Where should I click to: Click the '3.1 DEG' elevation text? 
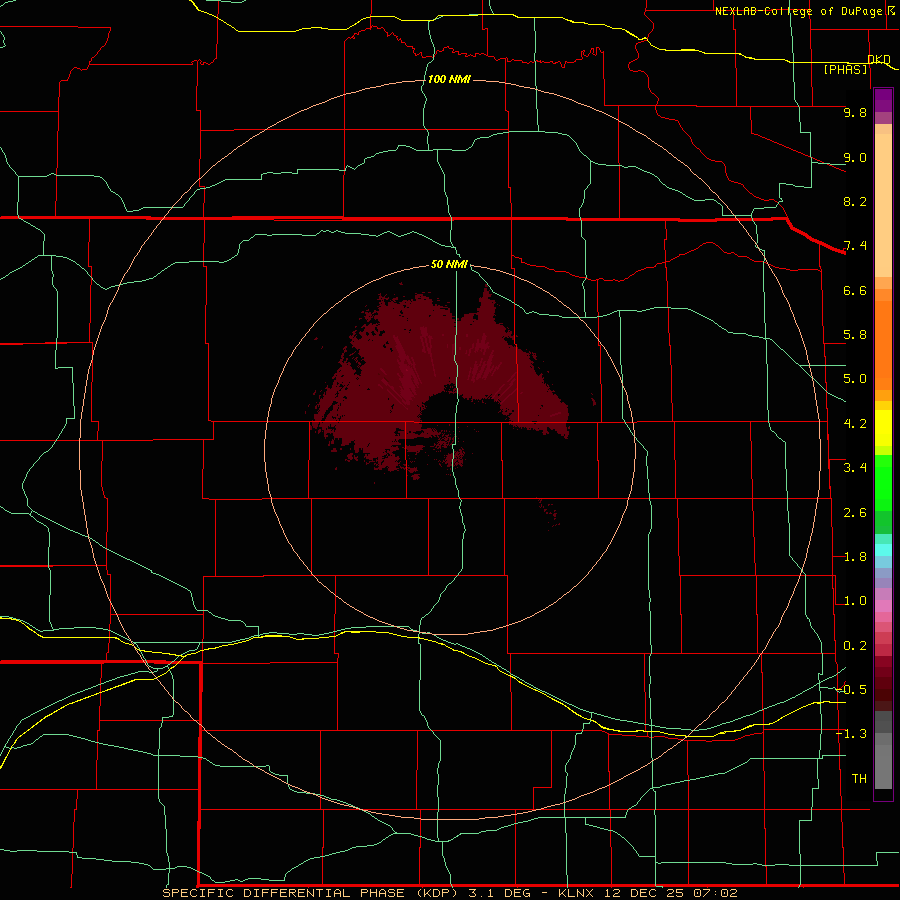click(503, 893)
